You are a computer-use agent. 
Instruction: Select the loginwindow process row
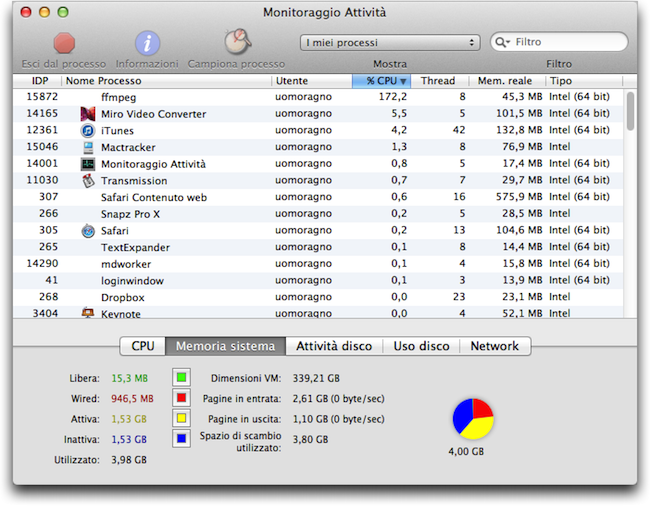pos(318,281)
